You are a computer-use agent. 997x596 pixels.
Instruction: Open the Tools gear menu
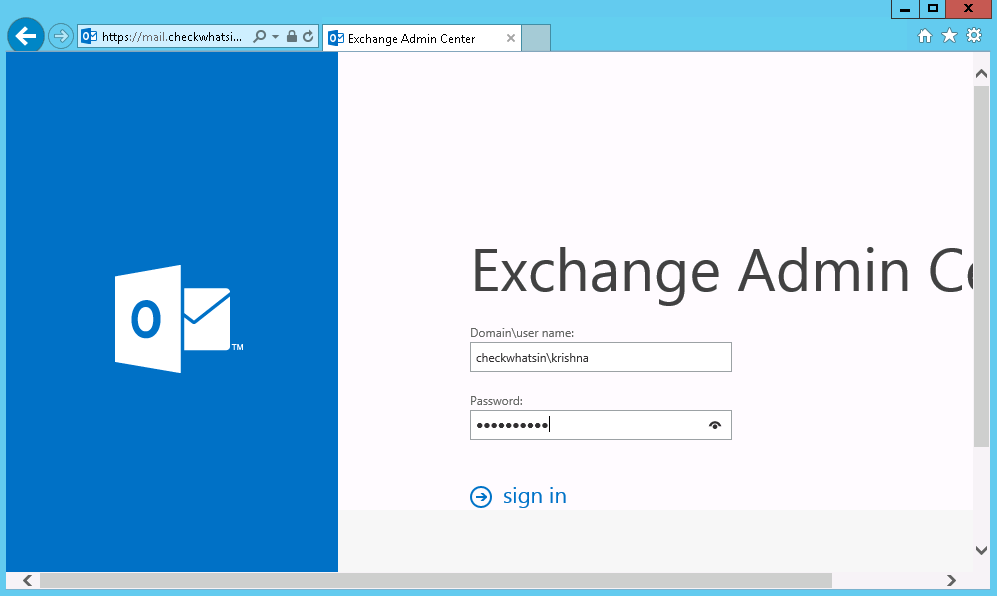pyautogui.click(x=974, y=36)
